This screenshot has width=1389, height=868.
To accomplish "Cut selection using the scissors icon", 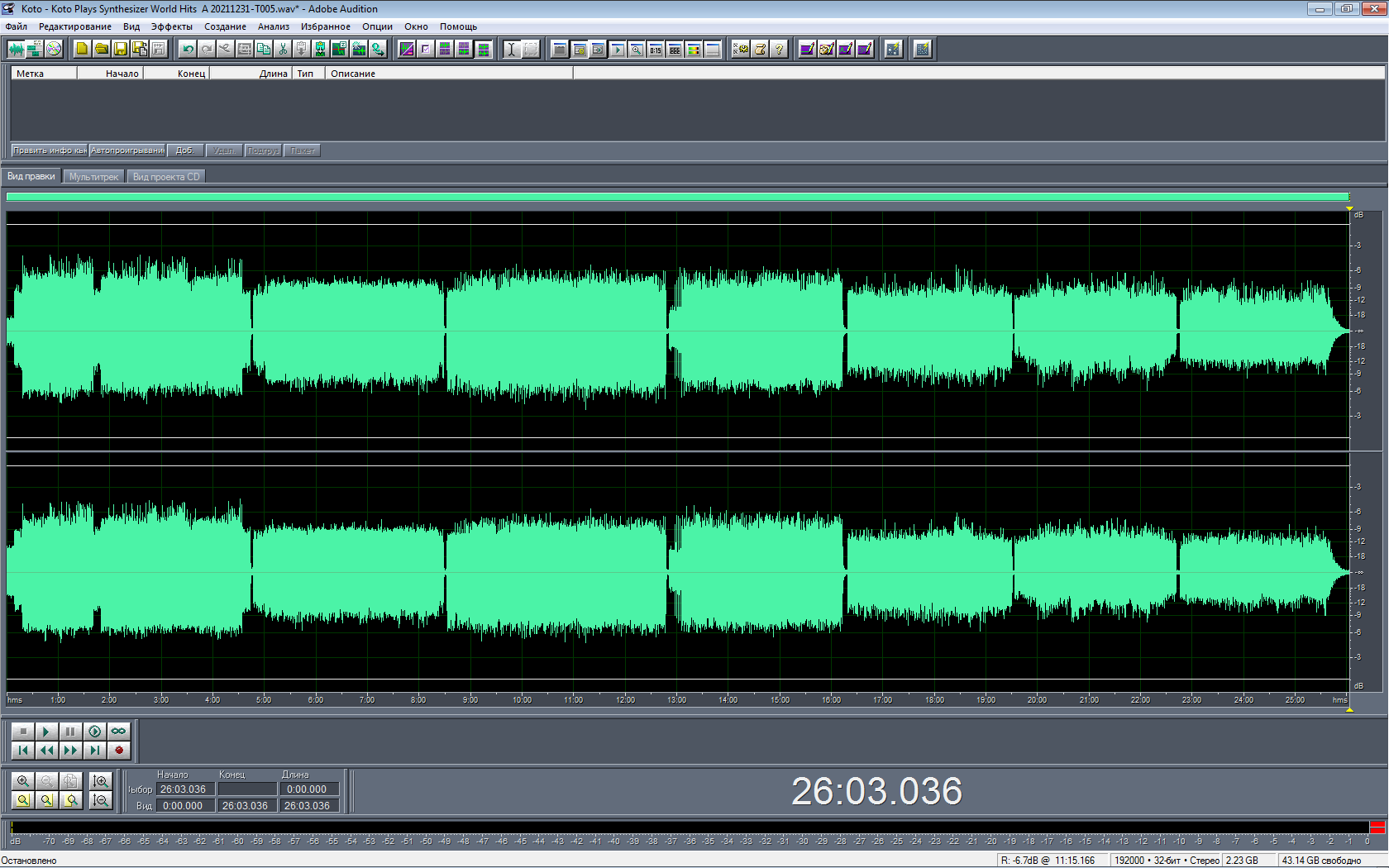I will coord(283,49).
